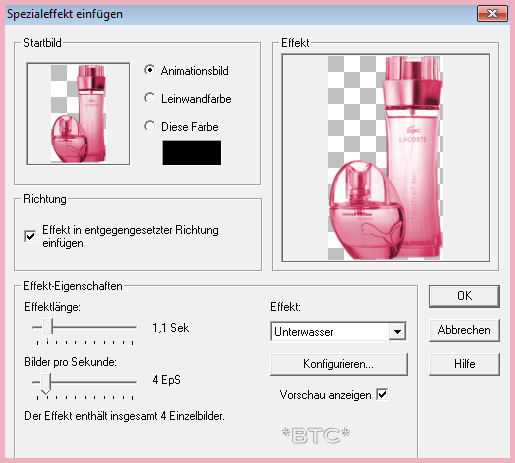This screenshot has height=463, width=515.
Task: Select the Animationsbild radio button
Action: pos(150,70)
